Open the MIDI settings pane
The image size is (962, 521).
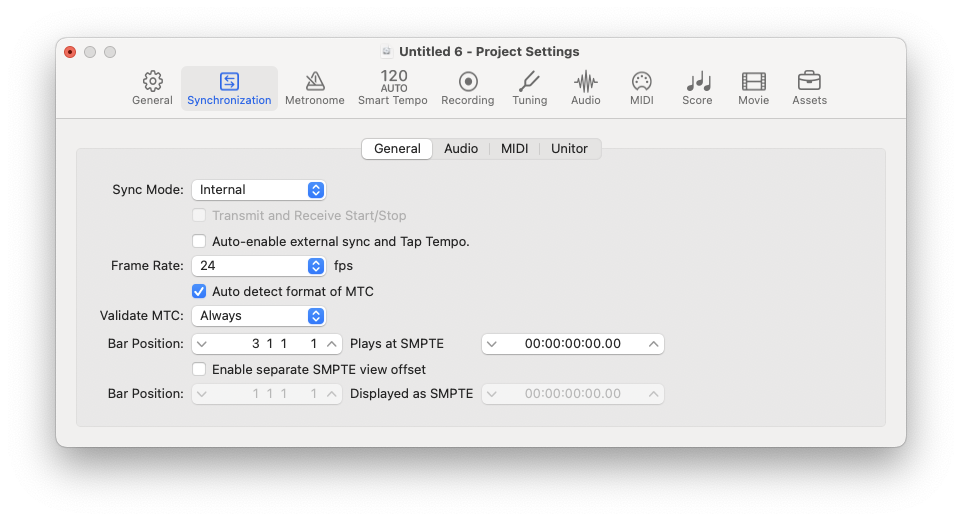point(641,88)
